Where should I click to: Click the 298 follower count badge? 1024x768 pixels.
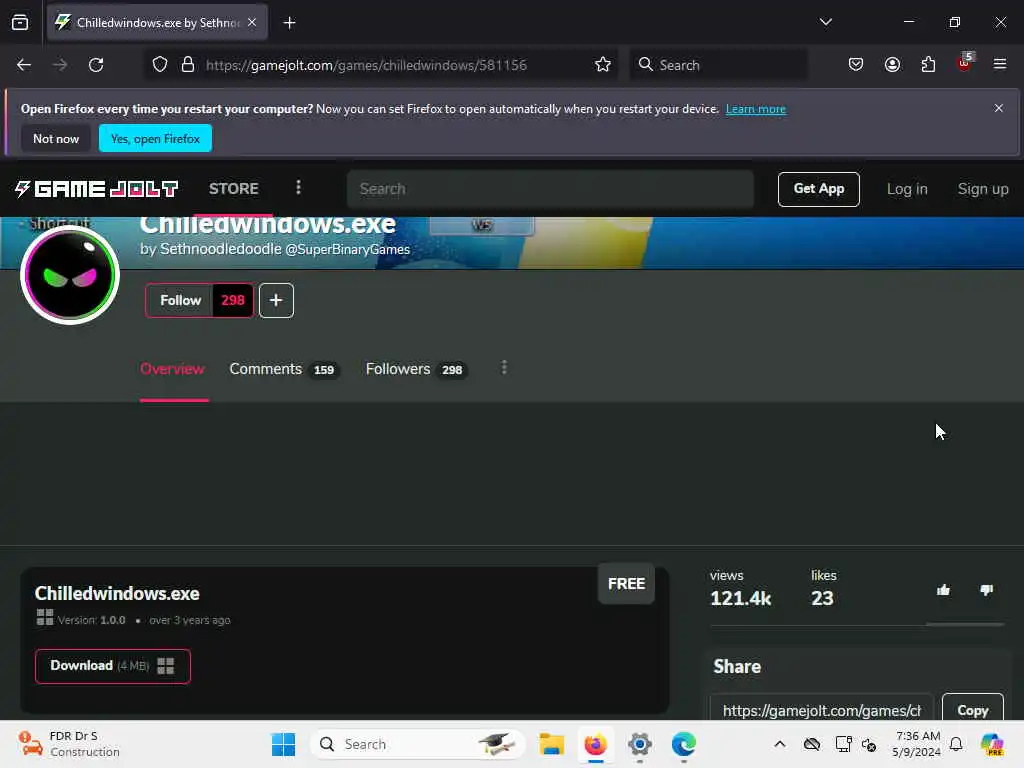(233, 300)
